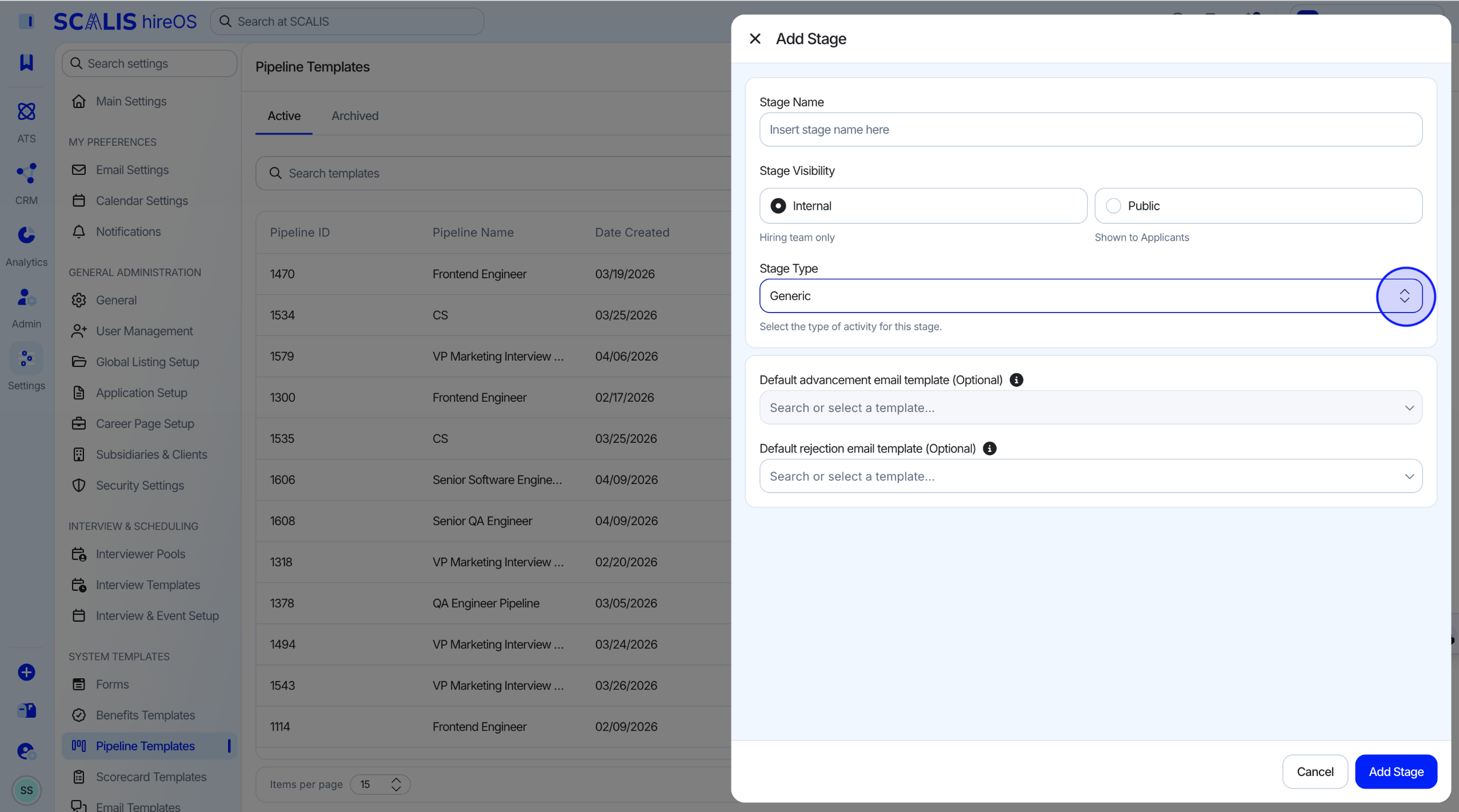Image resolution: width=1459 pixels, height=812 pixels.
Task: Click info icon beside advancement email template
Action: (x=1016, y=380)
